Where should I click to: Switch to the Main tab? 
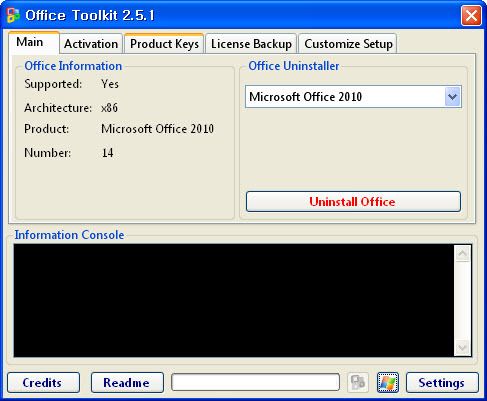click(x=34, y=43)
